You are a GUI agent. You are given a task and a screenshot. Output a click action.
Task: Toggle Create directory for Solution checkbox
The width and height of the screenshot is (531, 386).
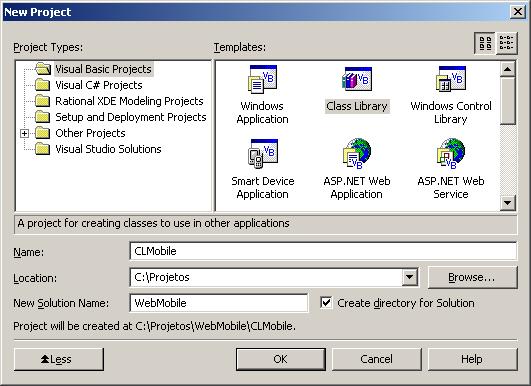326,303
